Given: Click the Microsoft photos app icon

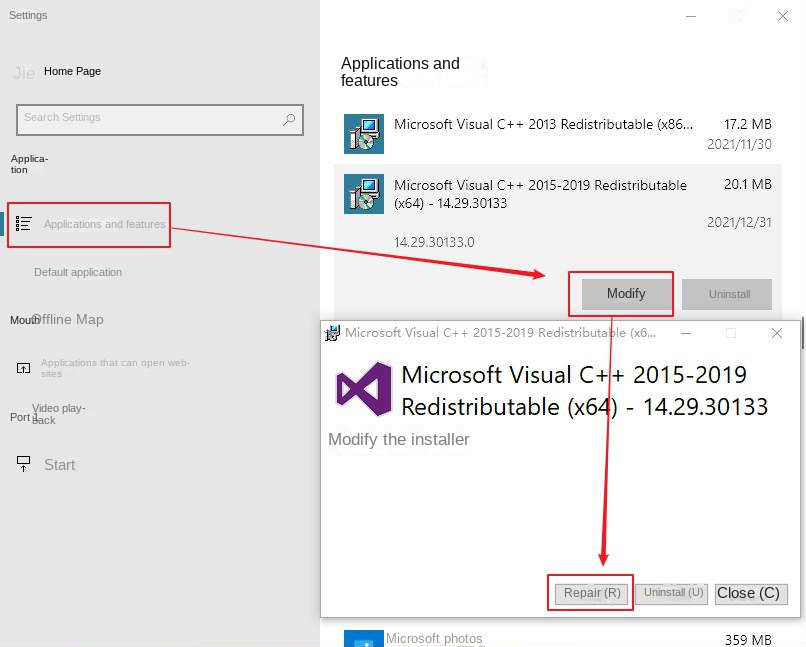Looking at the screenshot, I should pos(364,639).
